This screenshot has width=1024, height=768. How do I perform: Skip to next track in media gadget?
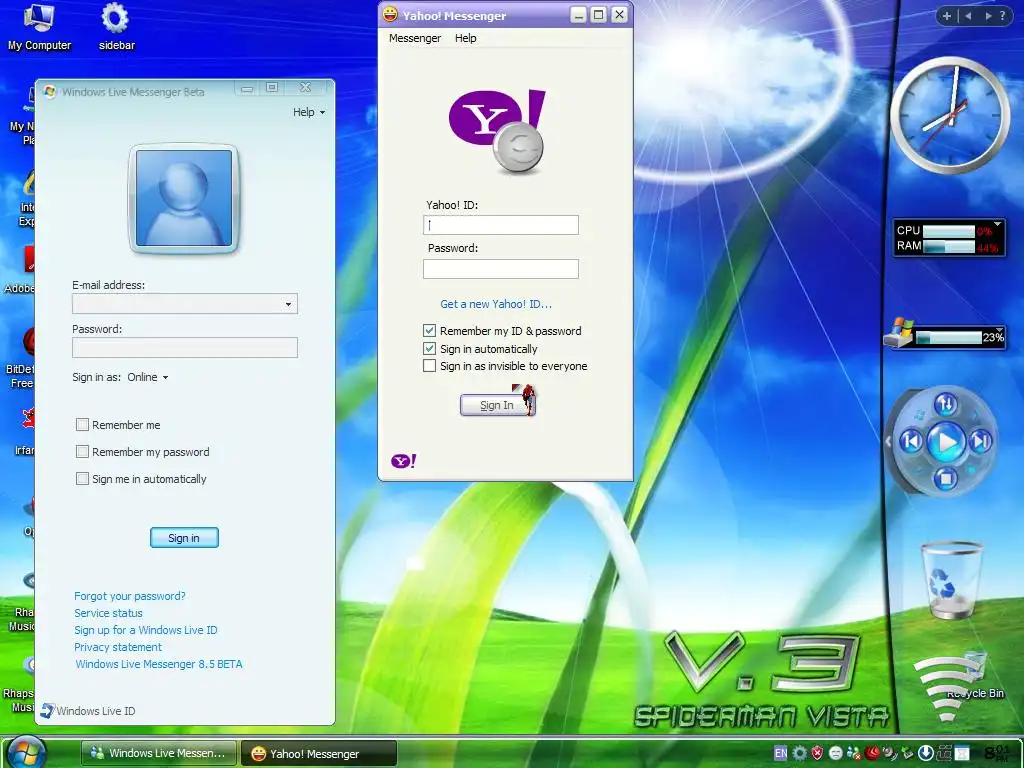pyautogui.click(x=980, y=442)
